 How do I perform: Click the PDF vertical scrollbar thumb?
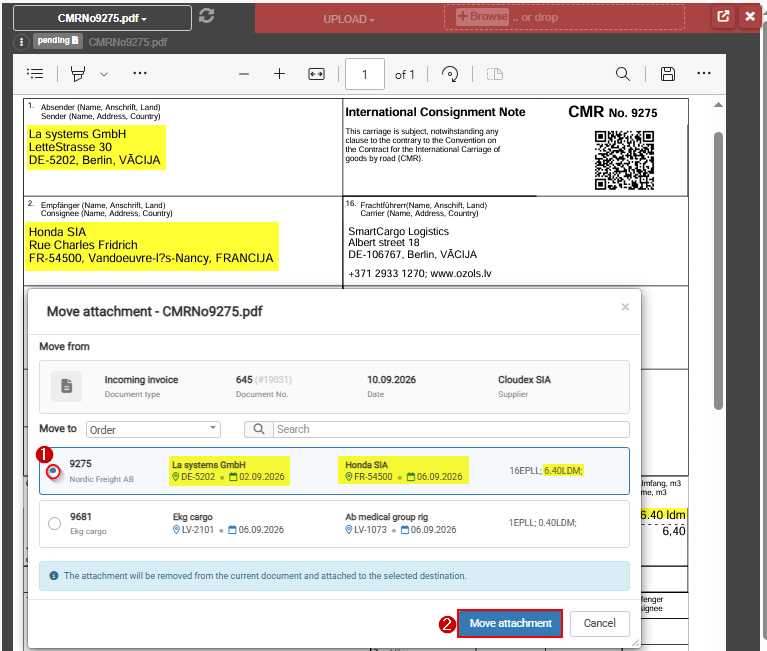tap(718, 271)
